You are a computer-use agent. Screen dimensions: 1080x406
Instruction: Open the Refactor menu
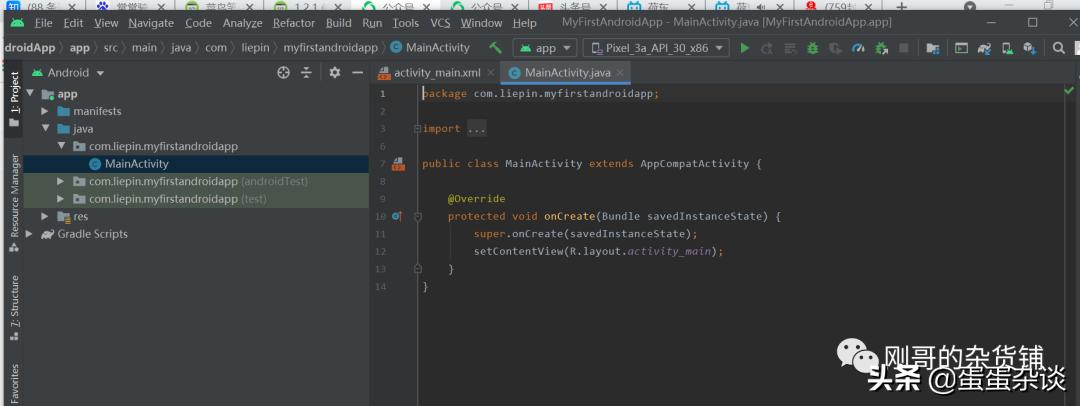[293, 22]
